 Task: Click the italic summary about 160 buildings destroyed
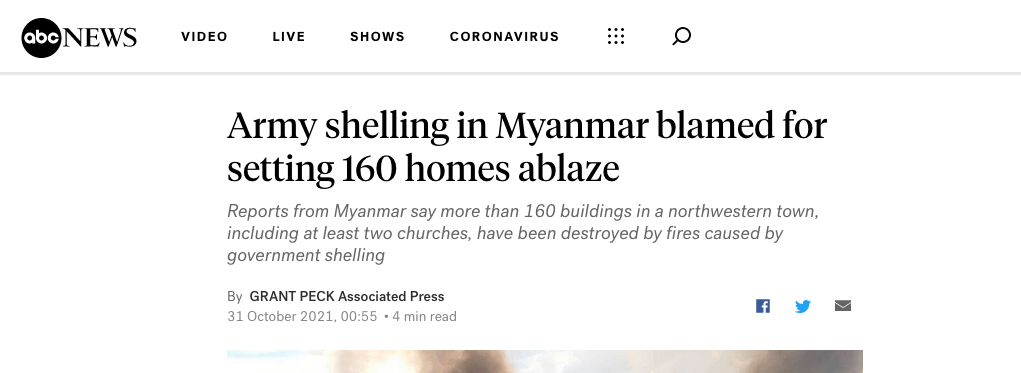tap(521, 233)
